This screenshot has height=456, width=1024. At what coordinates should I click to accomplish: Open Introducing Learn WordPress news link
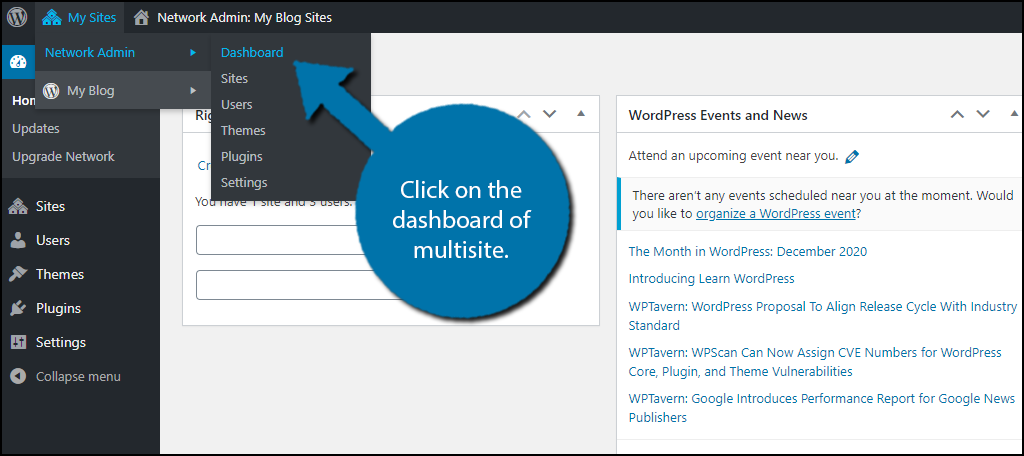pyautogui.click(x=711, y=278)
